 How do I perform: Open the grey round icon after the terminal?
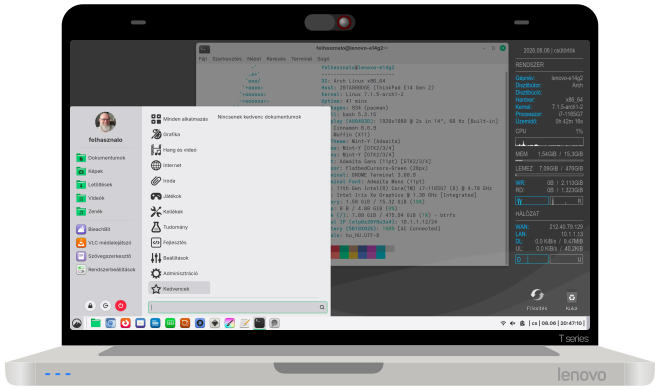pyautogui.click(x=274, y=323)
